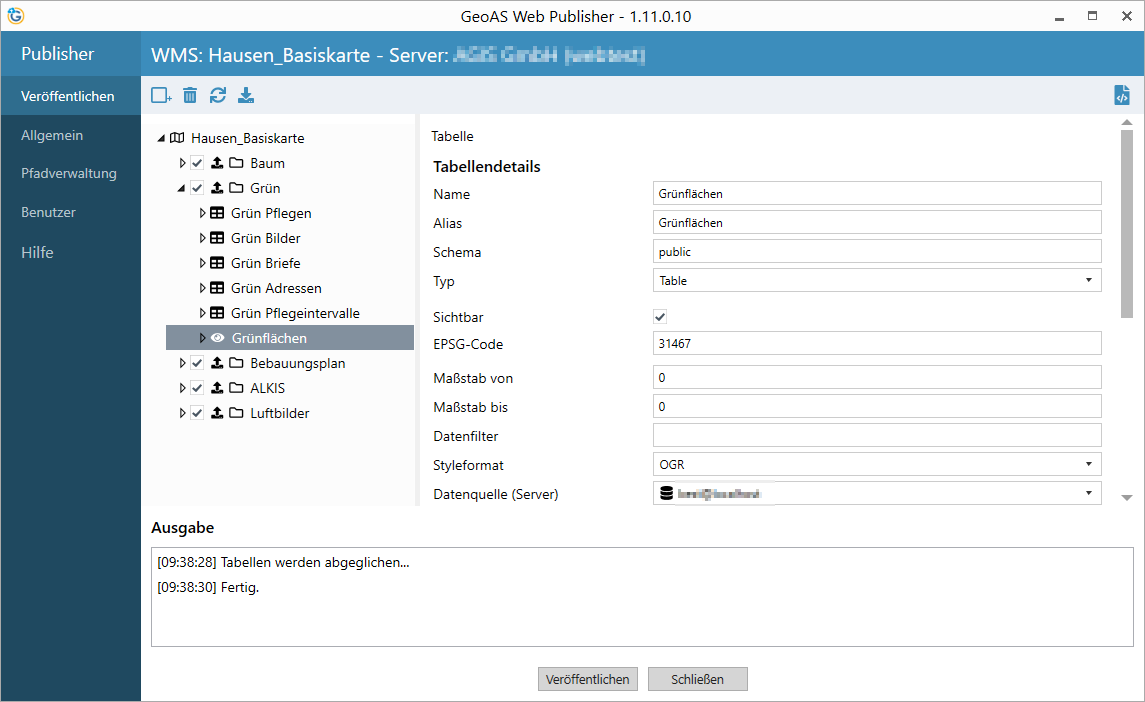Click the table icon of Grün Bilder
This screenshot has width=1145, height=702.
[217, 237]
